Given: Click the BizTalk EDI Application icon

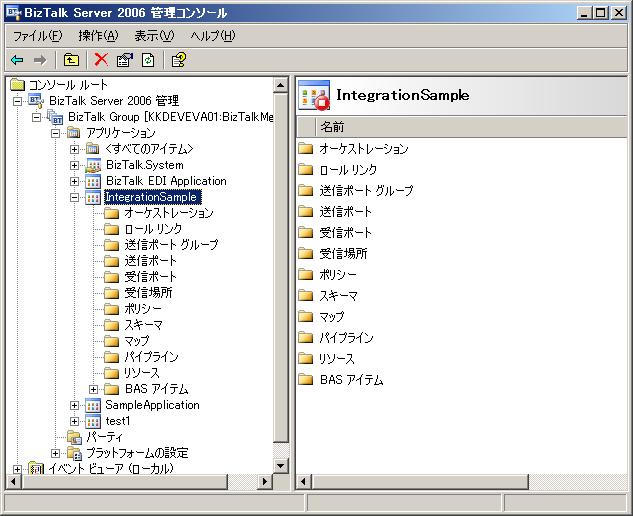Looking at the screenshot, I should tap(93, 181).
